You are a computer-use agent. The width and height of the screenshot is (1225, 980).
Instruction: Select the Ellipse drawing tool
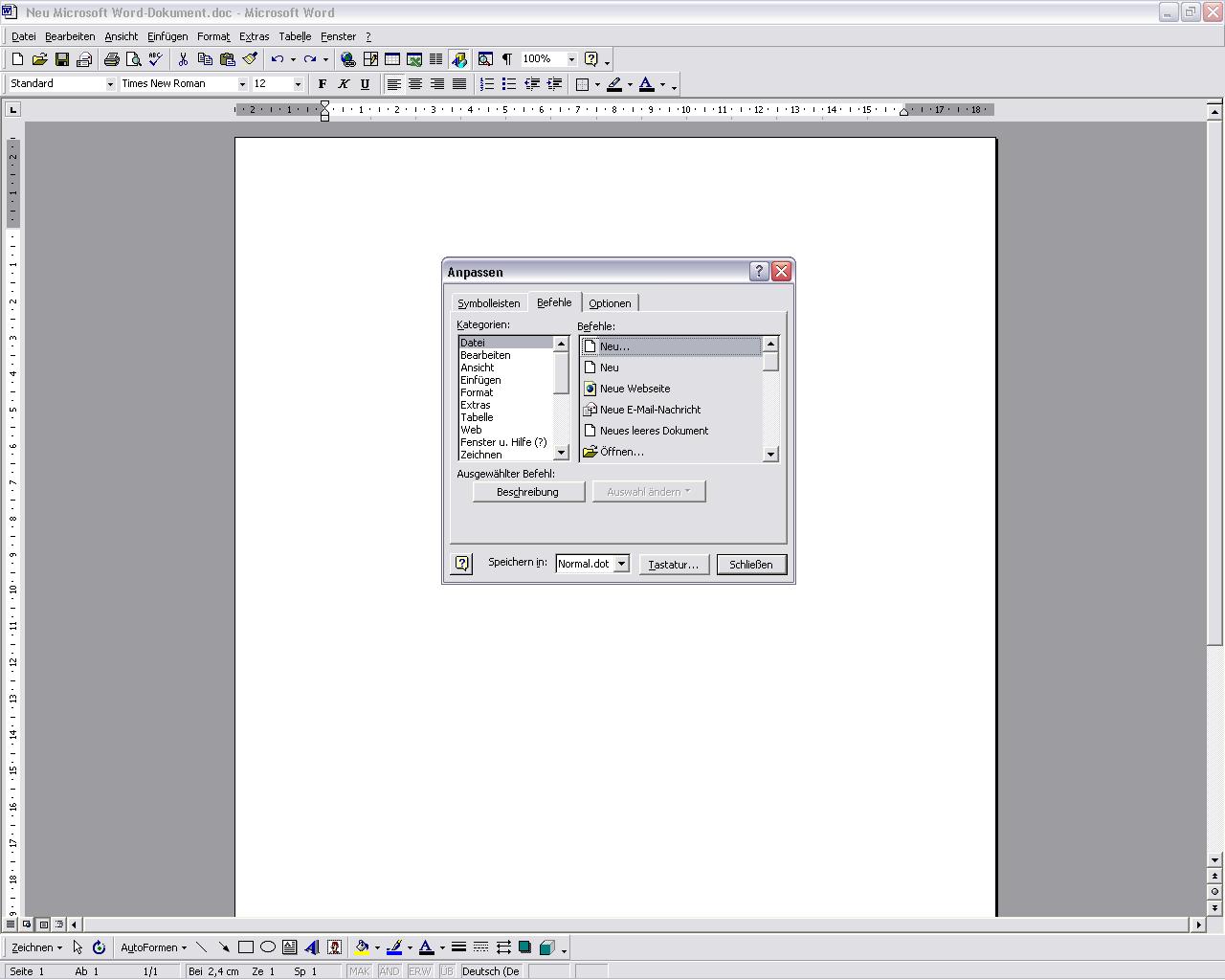click(268, 947)
